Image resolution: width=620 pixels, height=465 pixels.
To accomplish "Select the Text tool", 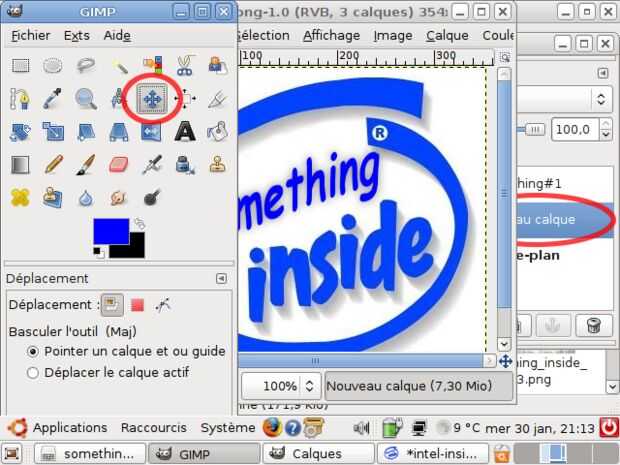I will [x=185, y=131].
